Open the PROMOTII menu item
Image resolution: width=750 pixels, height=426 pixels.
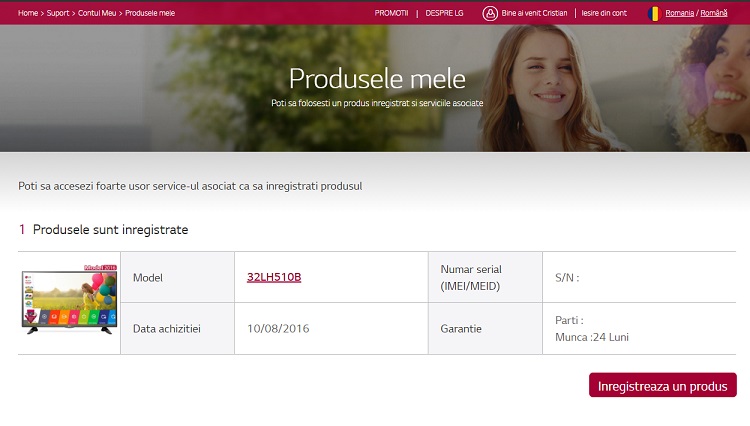point(391,13)
